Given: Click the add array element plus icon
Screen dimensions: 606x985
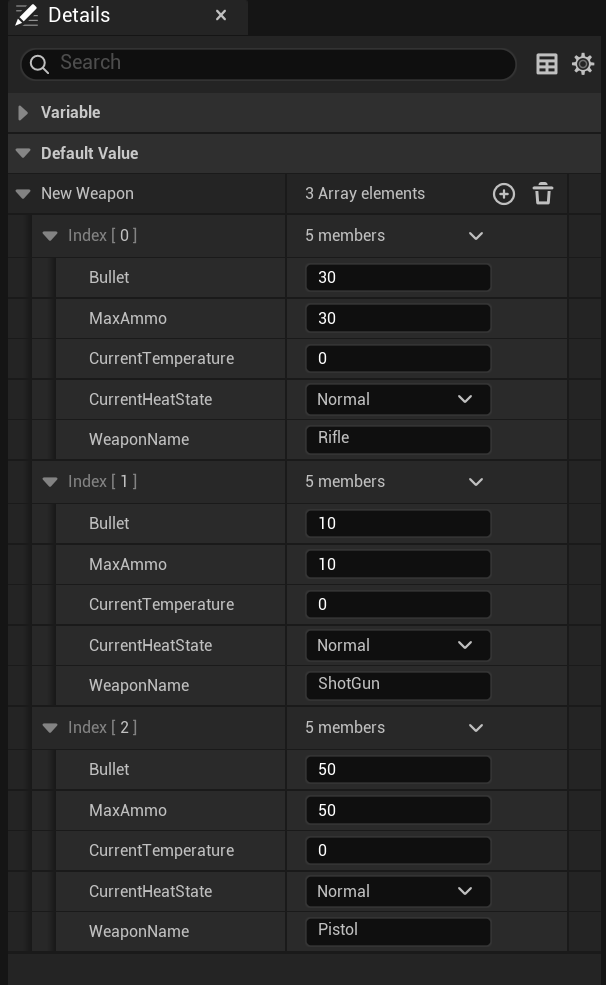Looking at the screenshot, I should coord(504,194).
